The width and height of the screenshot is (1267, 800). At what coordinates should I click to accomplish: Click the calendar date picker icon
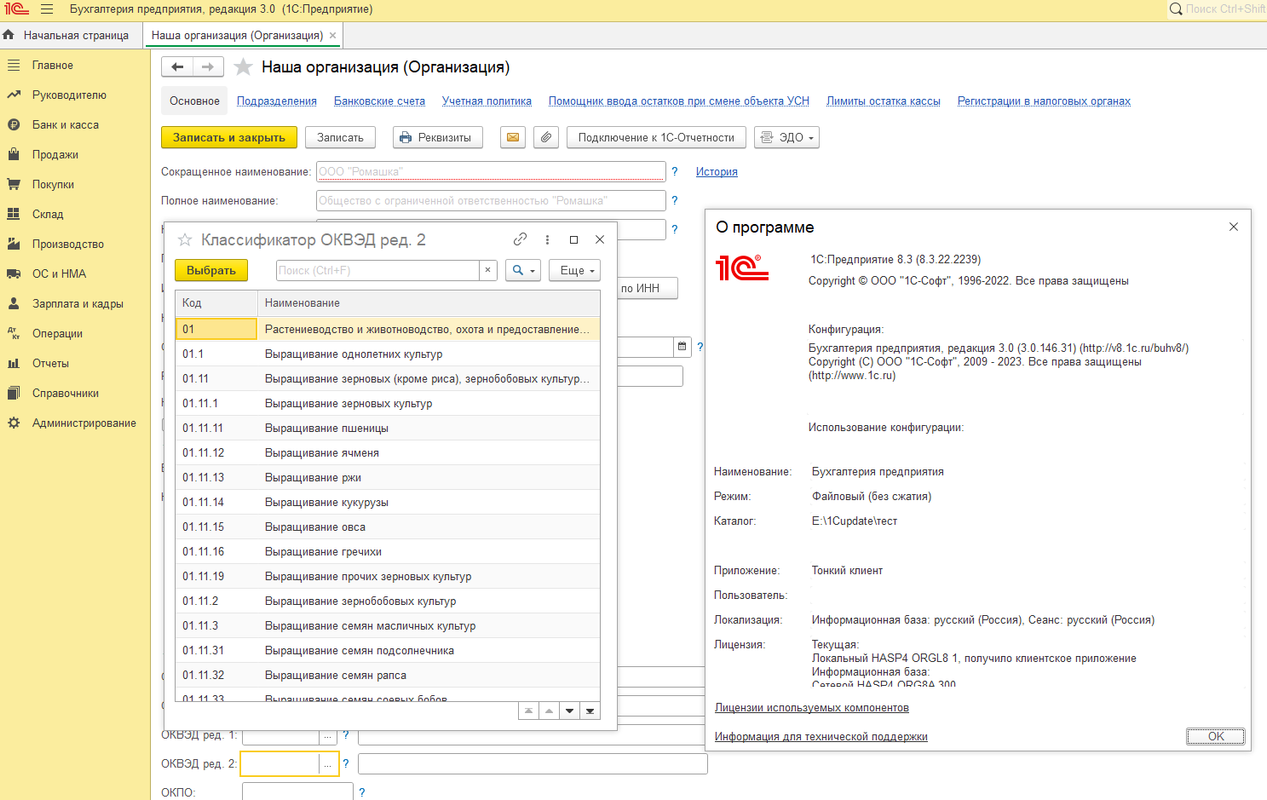pos(683,347)
